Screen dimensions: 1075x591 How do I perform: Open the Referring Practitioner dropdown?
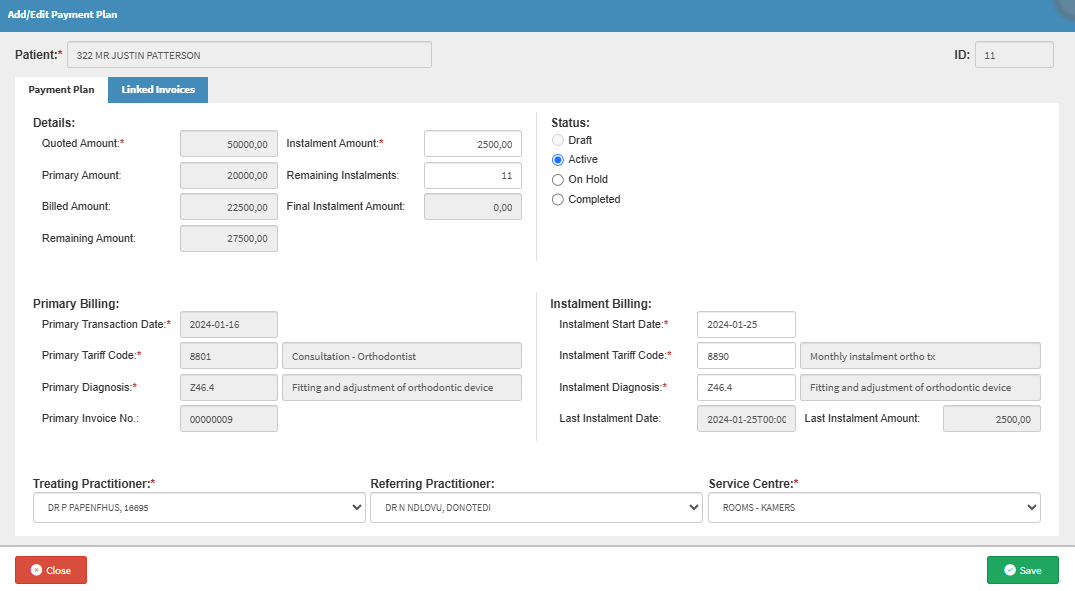(536, 508)
